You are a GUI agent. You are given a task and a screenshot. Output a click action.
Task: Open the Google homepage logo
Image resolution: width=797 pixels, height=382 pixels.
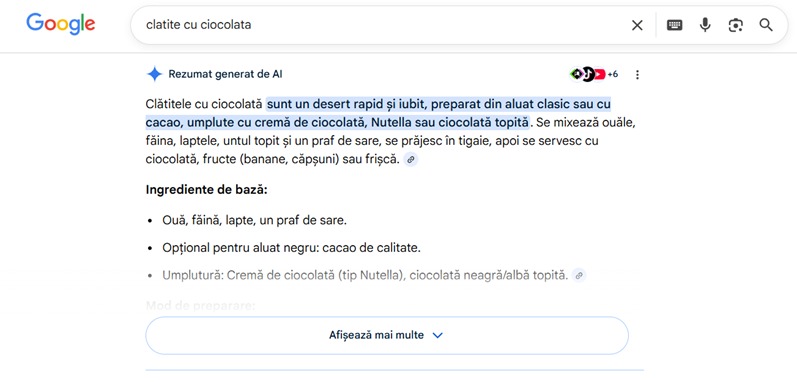pyautogui.click(x=60, y=24)
